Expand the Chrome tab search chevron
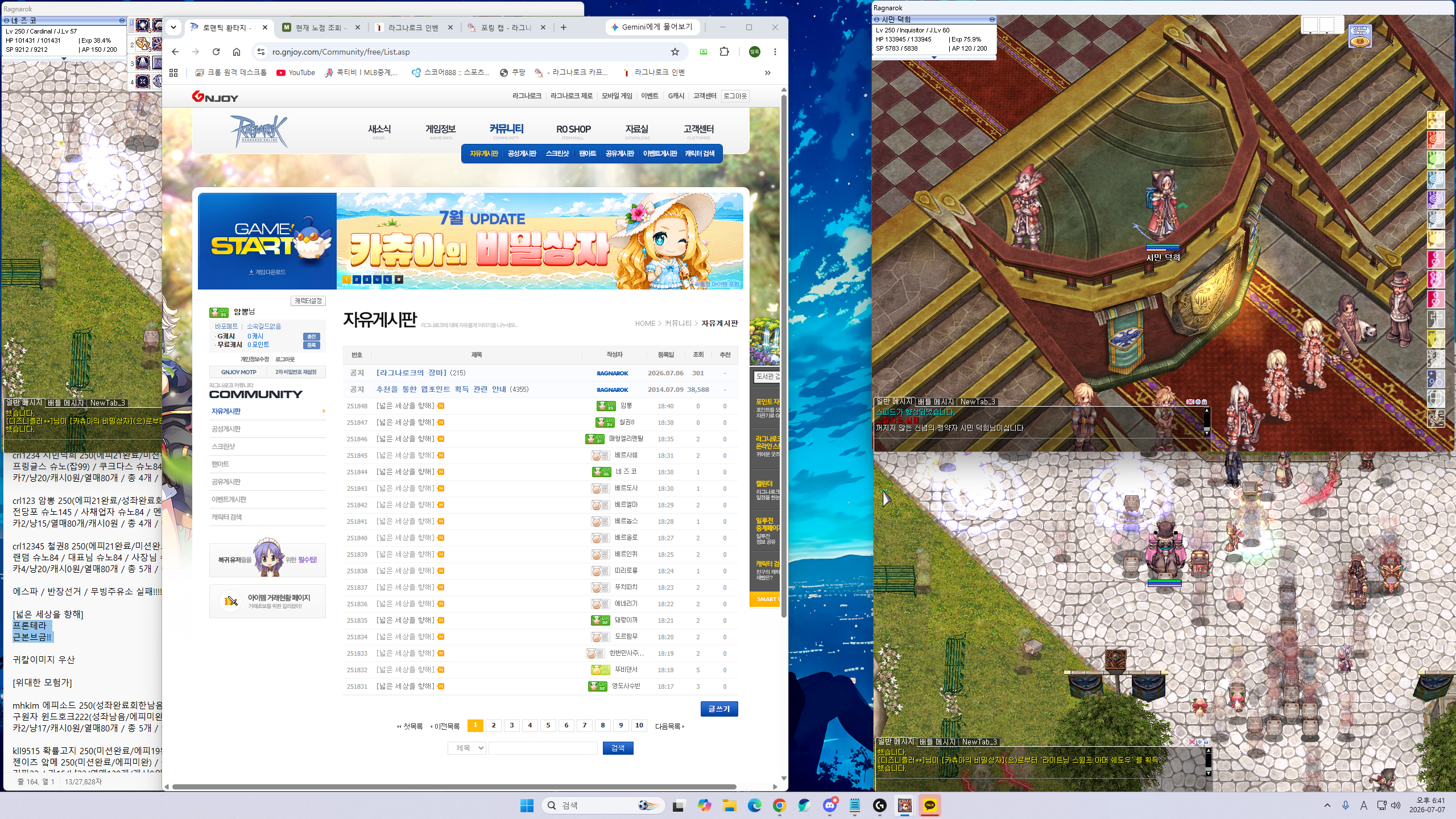1456x819 pixels. point(173,27)
